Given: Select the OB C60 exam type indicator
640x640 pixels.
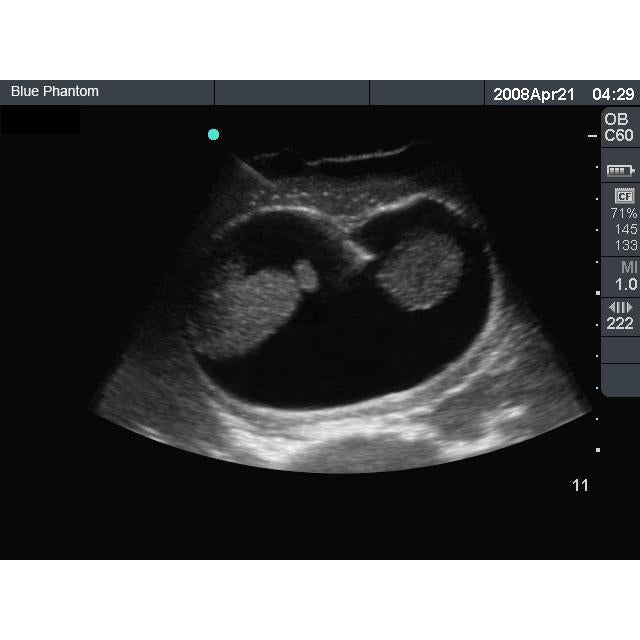Looking at the screenshot, I should pos(619,127).
